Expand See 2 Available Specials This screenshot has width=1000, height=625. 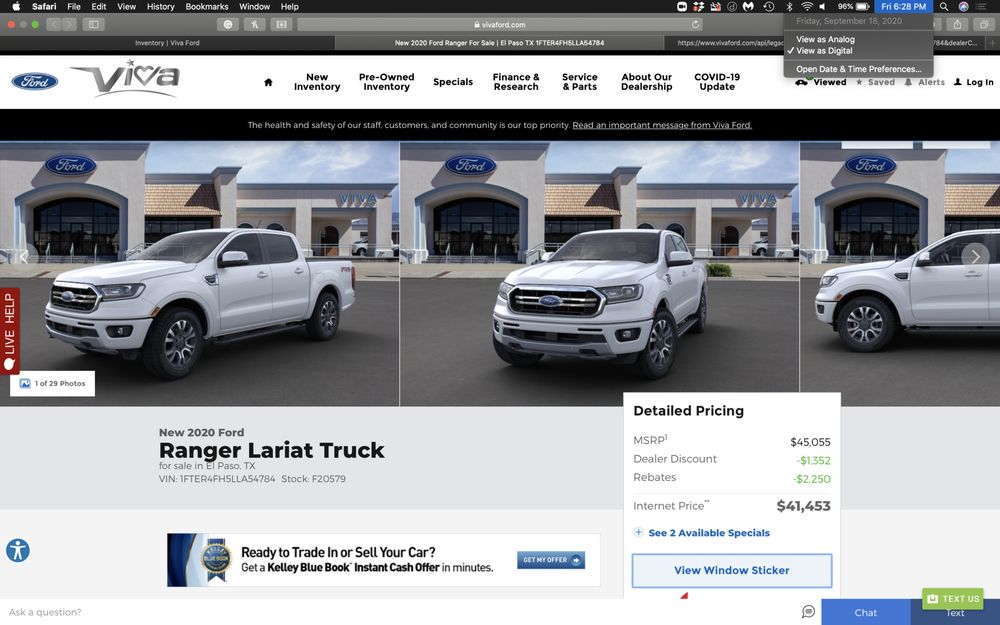[x=702, y=533]
